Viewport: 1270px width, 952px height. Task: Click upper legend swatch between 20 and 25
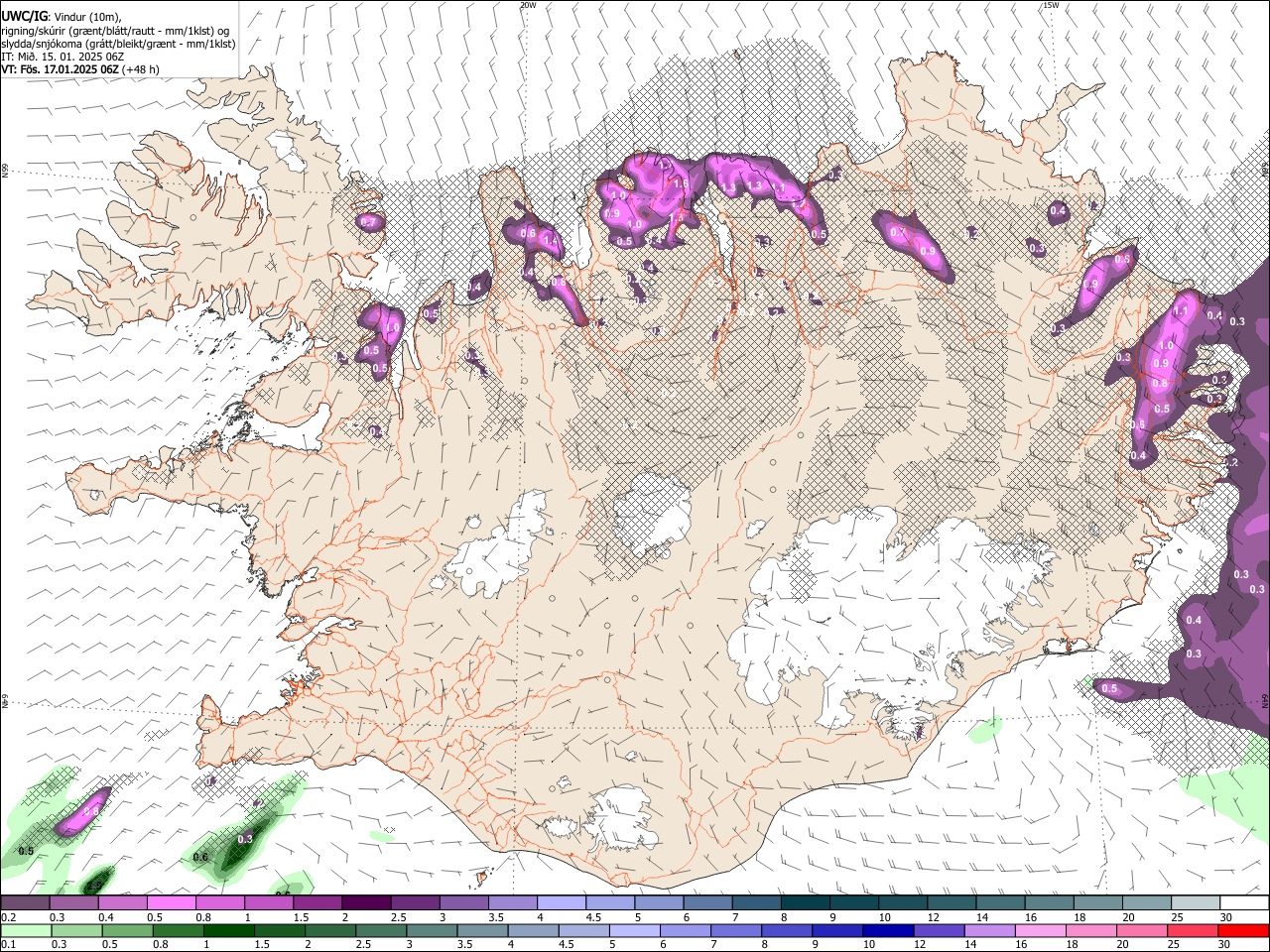pyautogui.click(x=1145, y=903)
